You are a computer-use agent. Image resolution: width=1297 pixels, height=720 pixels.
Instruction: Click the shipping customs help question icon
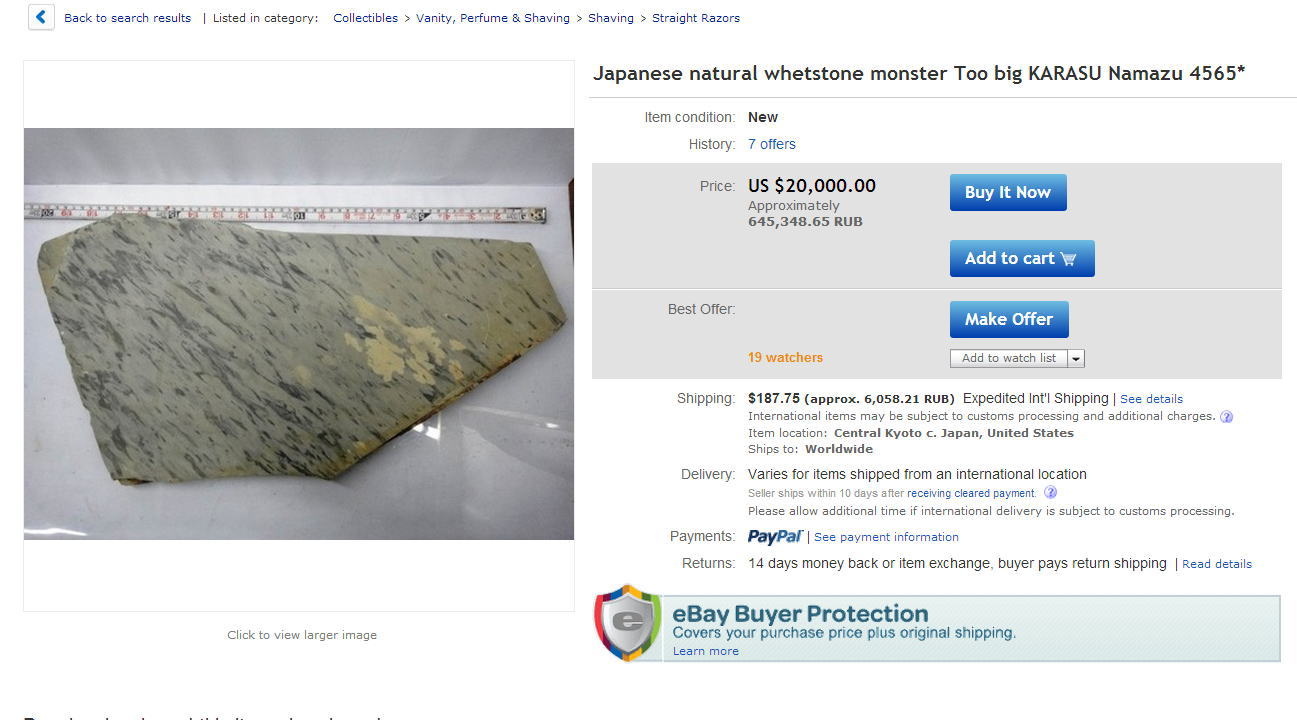click(1227, 417)
